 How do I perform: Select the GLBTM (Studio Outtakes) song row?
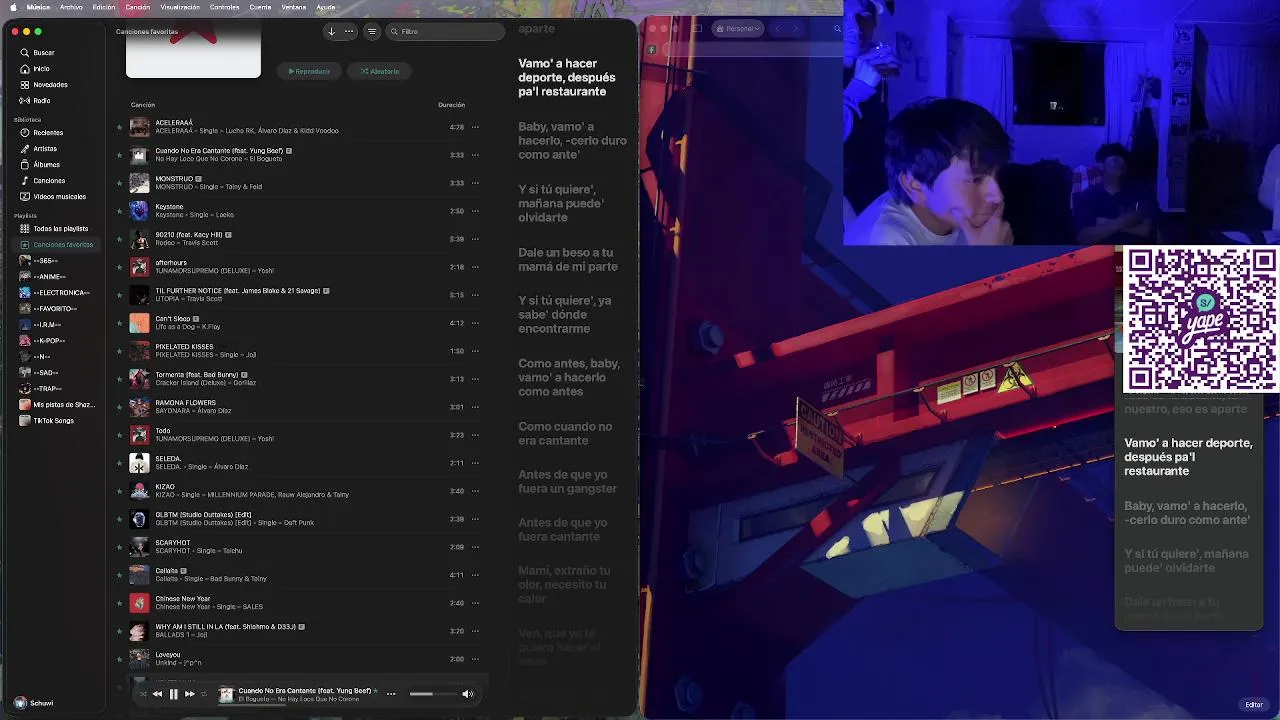tap(300, 519)
